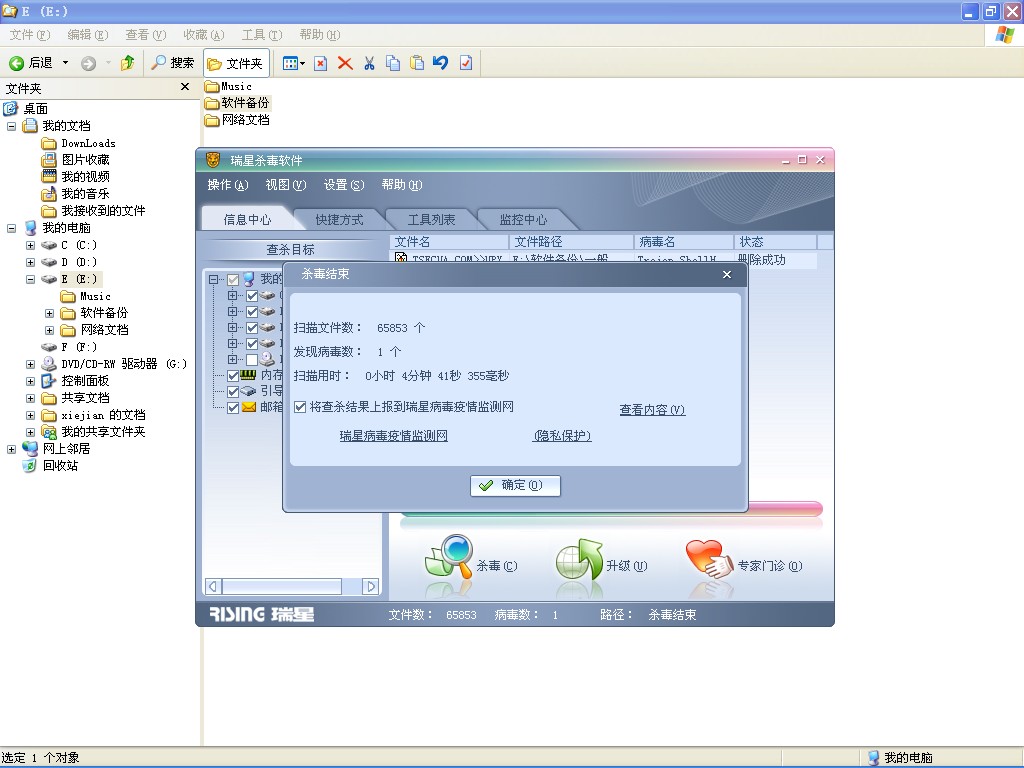This screenshot has width=1024, height=768.
Task: Select the 网络文档 folder in file list
Action: (237, 120)
